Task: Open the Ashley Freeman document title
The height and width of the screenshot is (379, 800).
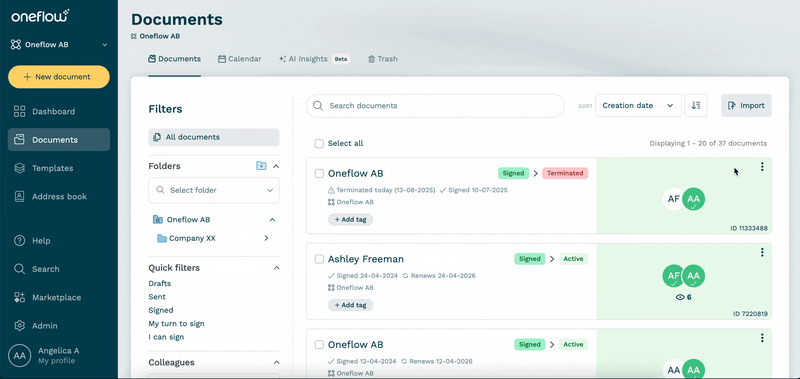Action: pos(366,259)
